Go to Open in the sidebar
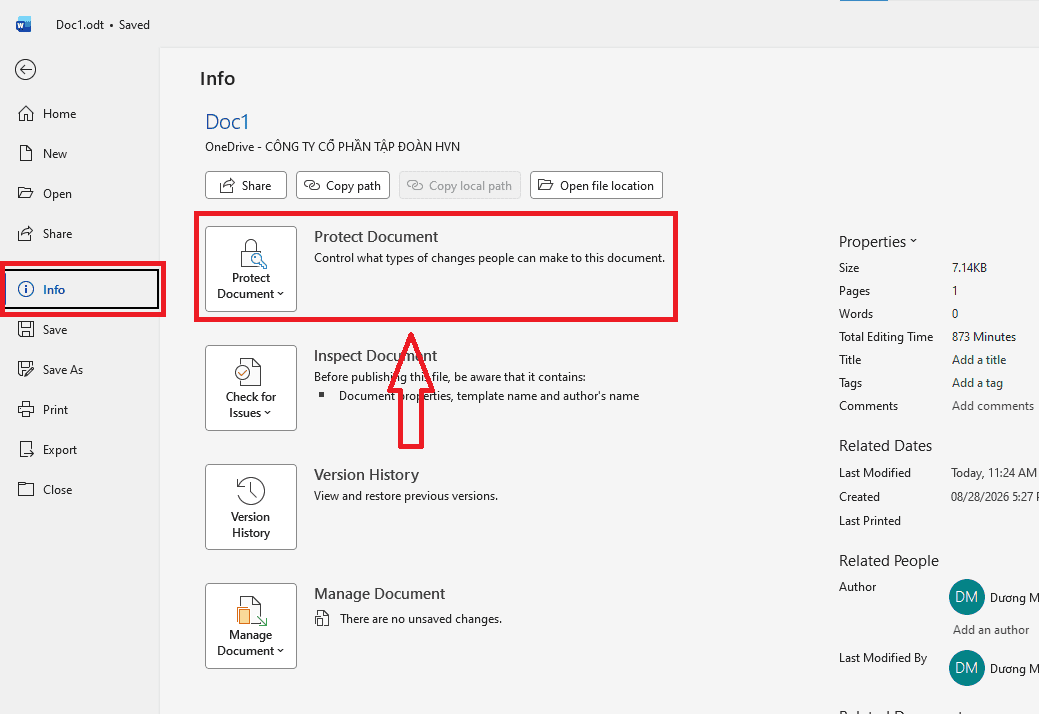The image size is (1039, 714). 80,193
